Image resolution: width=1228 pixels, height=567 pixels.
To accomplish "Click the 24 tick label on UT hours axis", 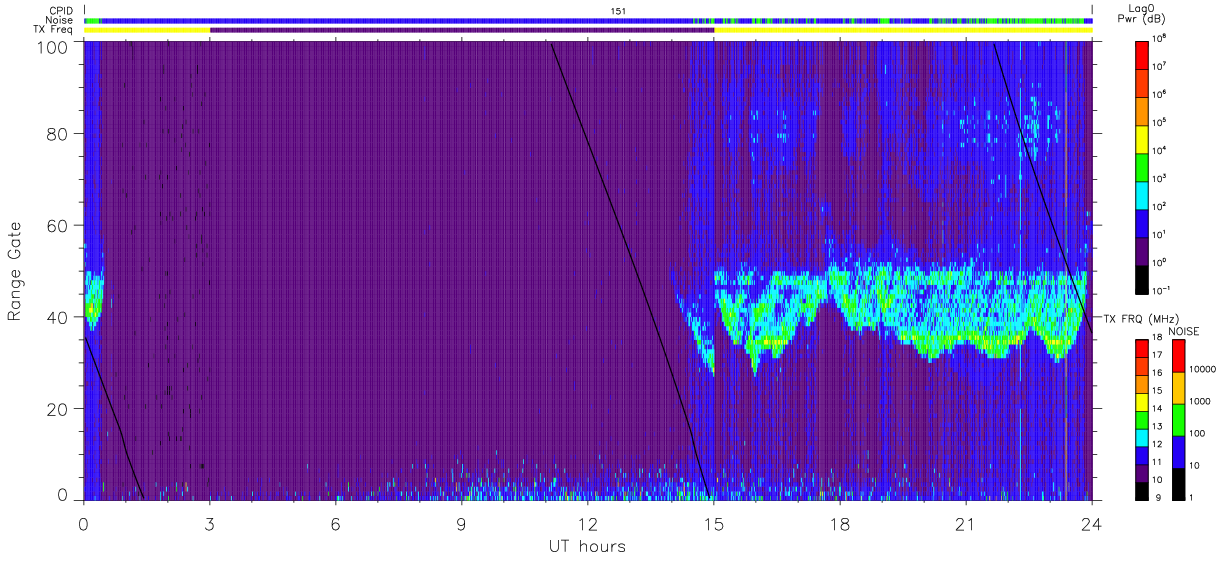I will coord(1092,525).
